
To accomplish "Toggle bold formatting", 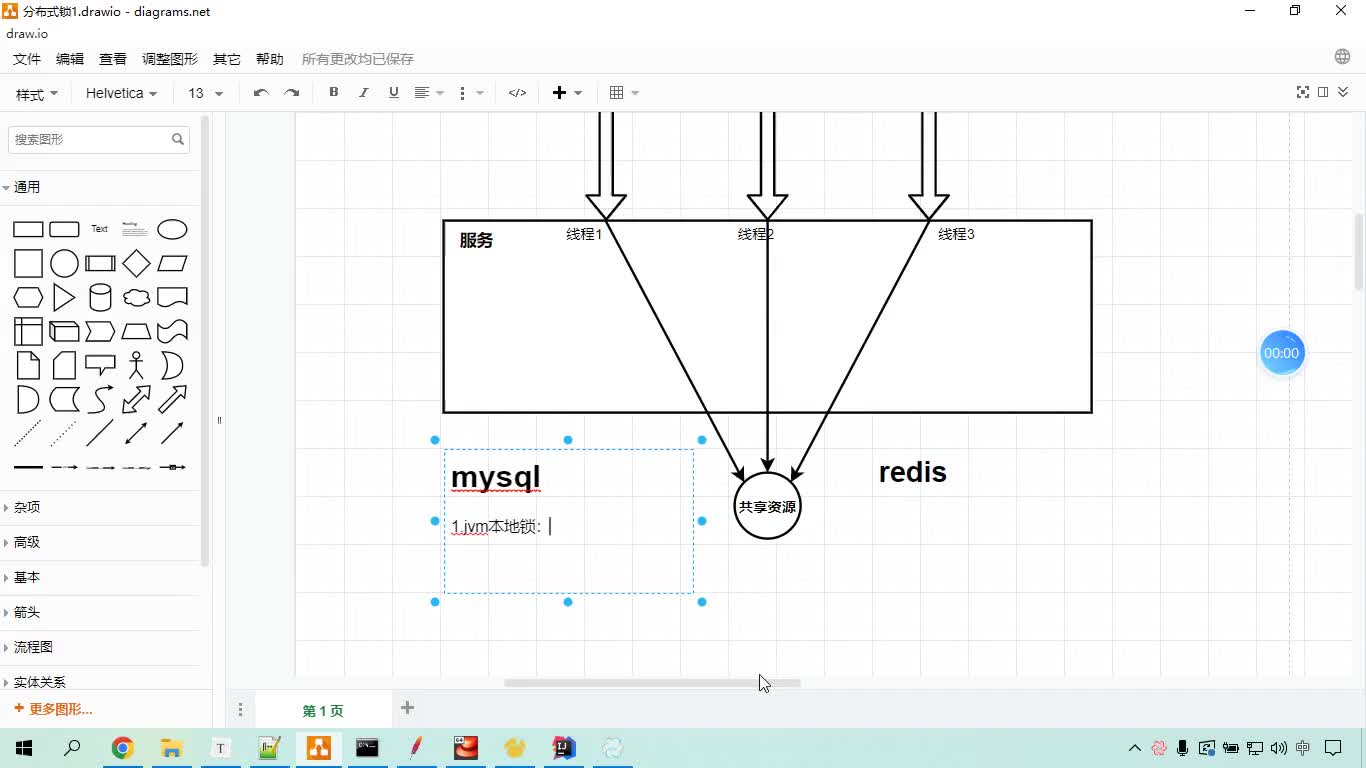I will pyautogui.click(x=334, y=92).
